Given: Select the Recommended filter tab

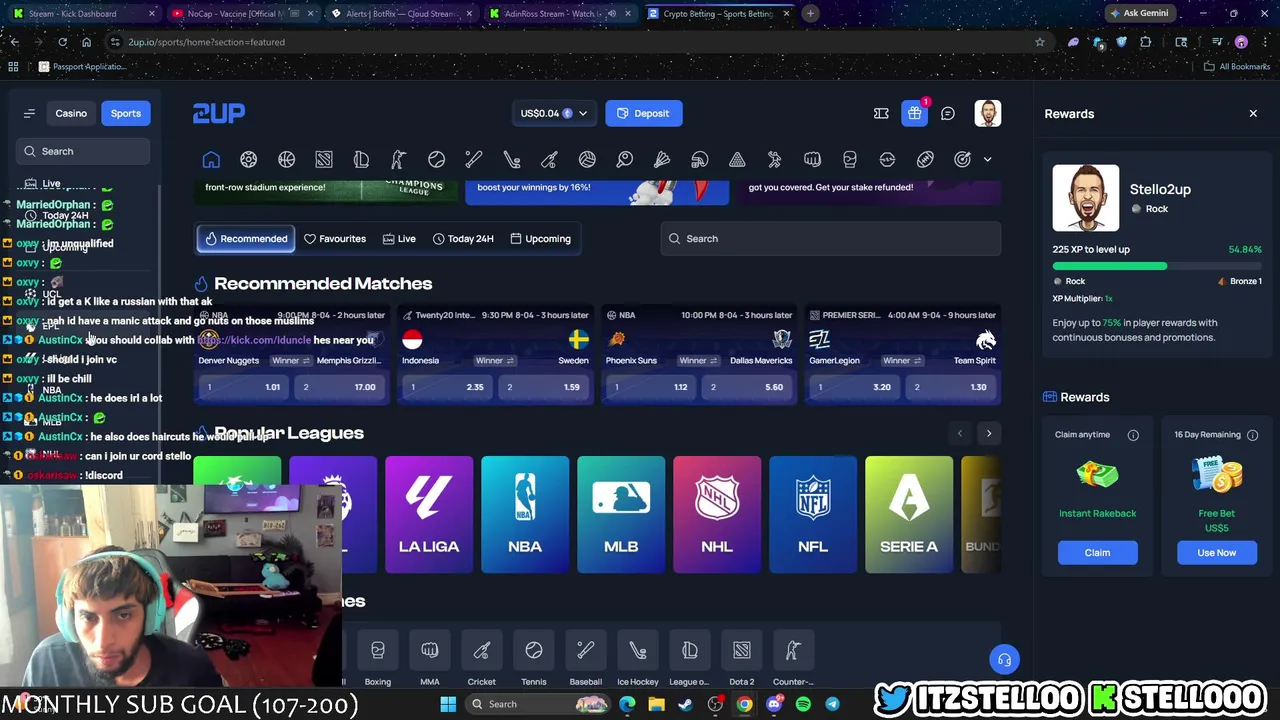Looking at the screenshot, I should pos(246,239).
